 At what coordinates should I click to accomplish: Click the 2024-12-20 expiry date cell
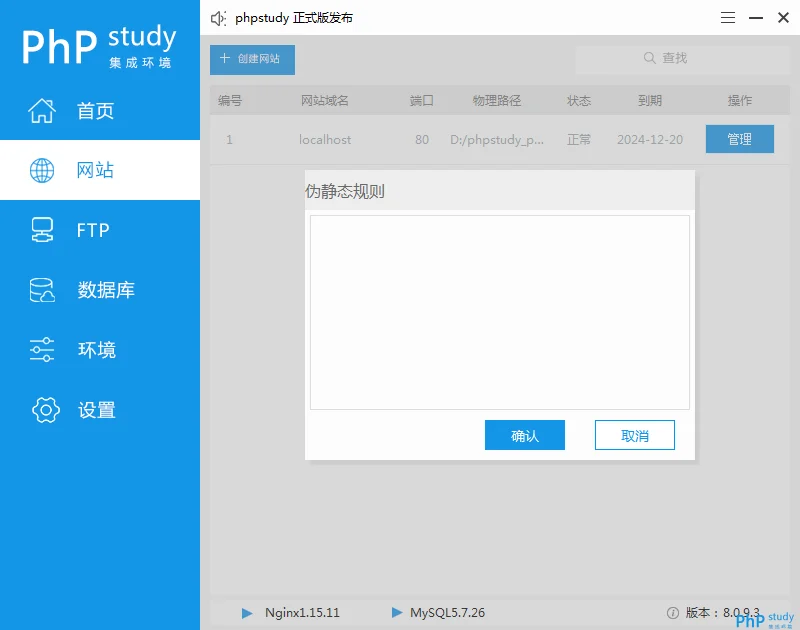pyautogui.click(x=649, y=140)
